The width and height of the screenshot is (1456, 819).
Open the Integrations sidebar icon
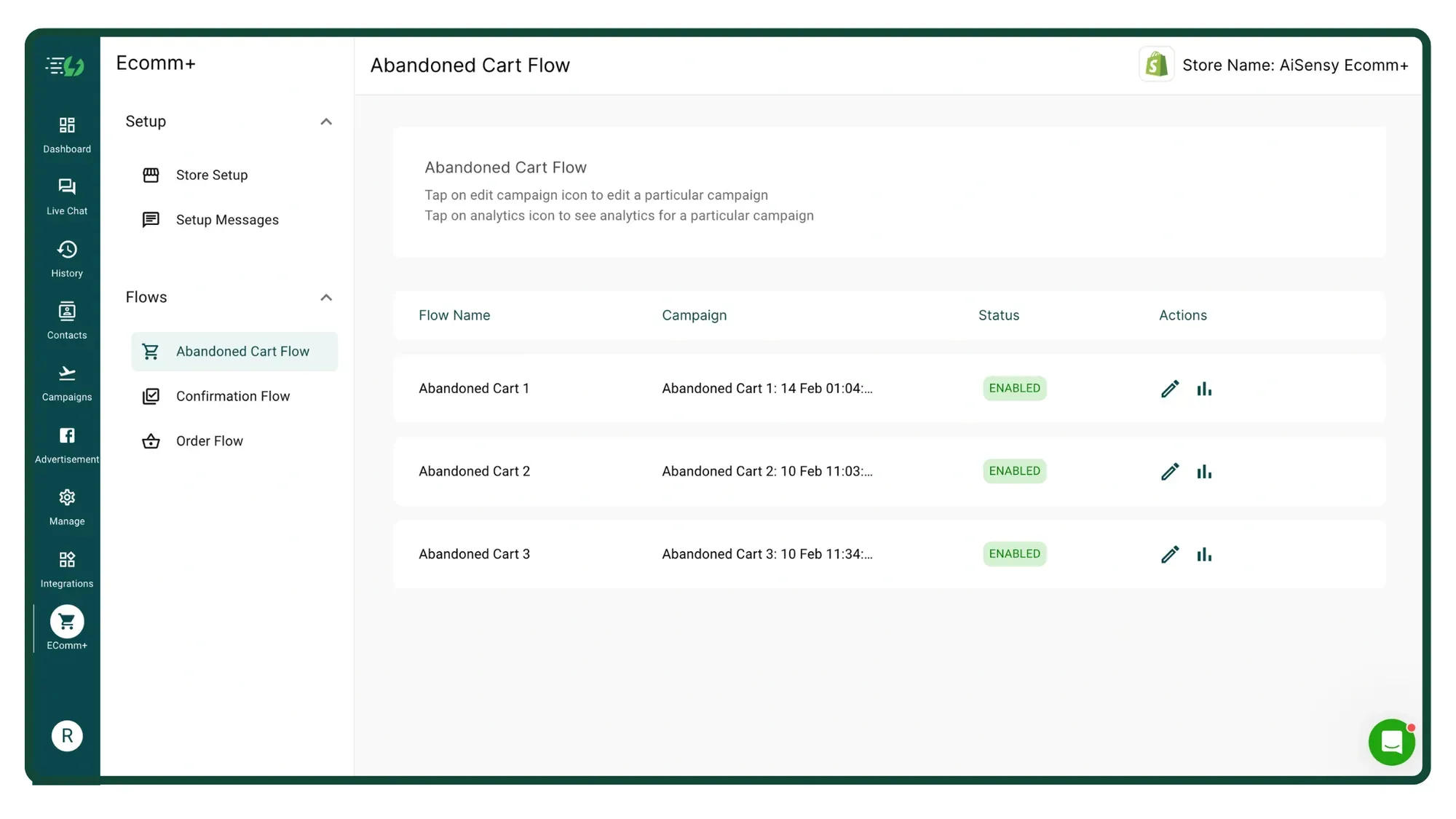pyautogui.click(x=66, y=569)
